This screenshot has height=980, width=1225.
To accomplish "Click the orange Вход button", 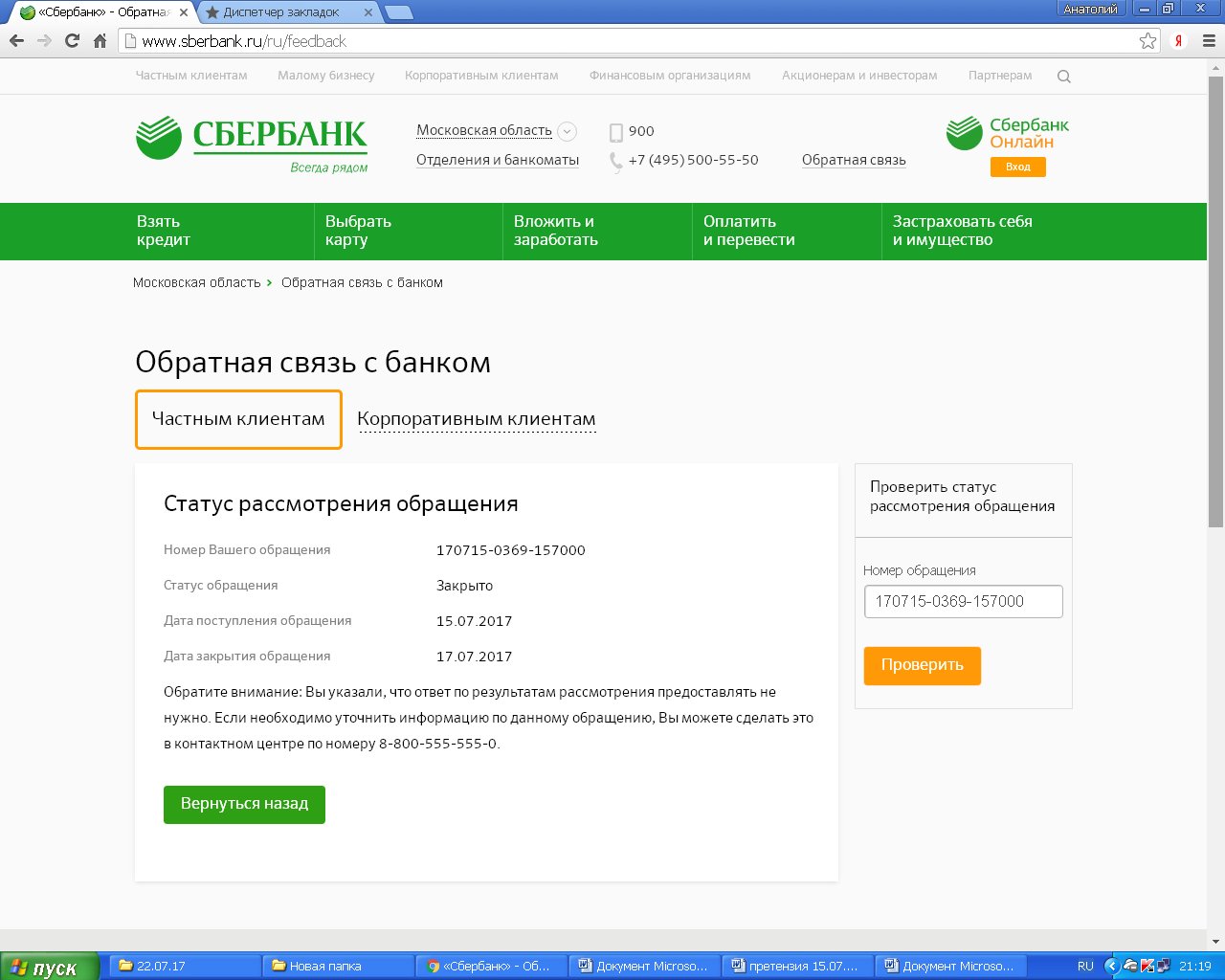I will (1018, 167).
